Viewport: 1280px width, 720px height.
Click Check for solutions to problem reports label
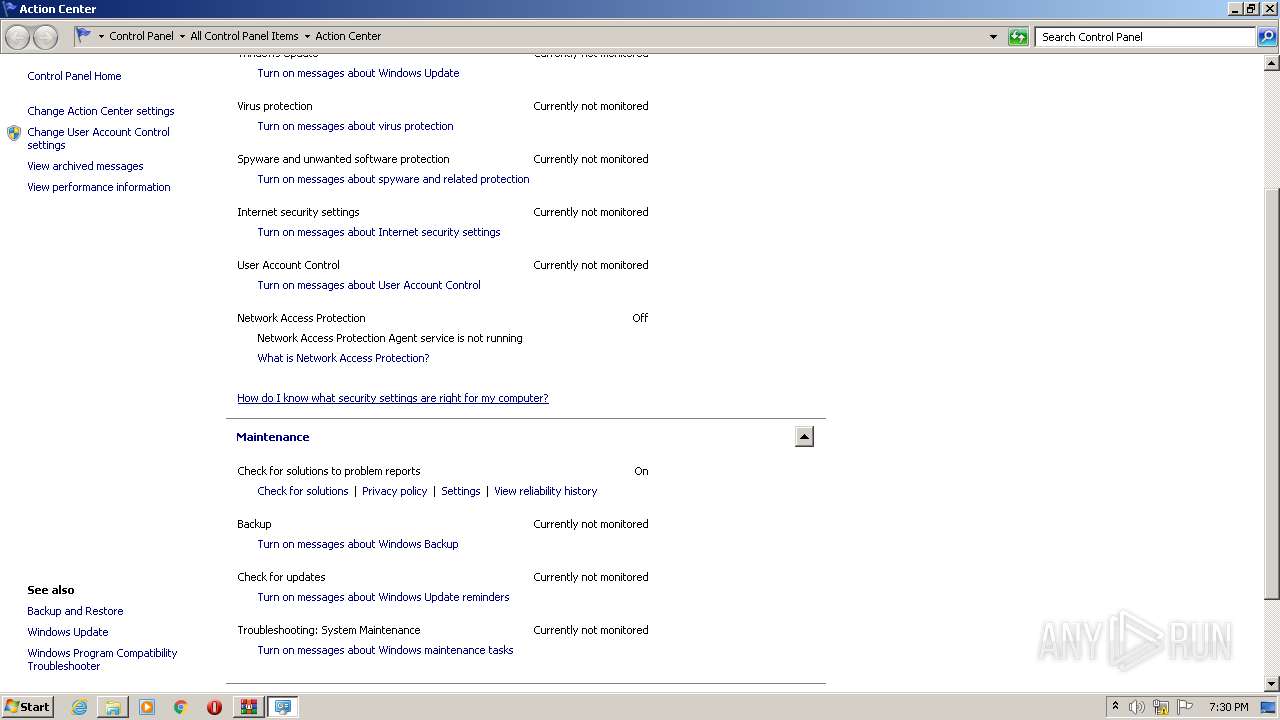[329, 471]
